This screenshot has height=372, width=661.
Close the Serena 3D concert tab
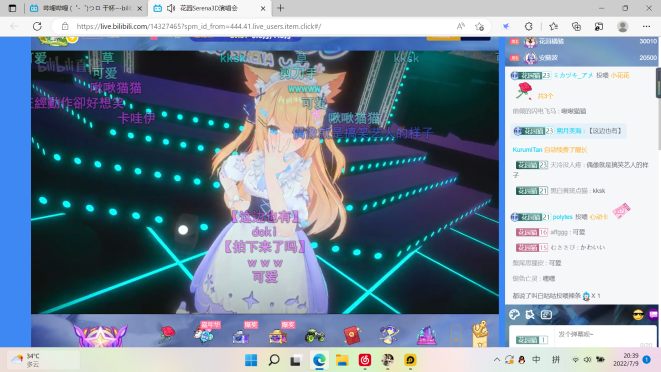tap(263, 8)
